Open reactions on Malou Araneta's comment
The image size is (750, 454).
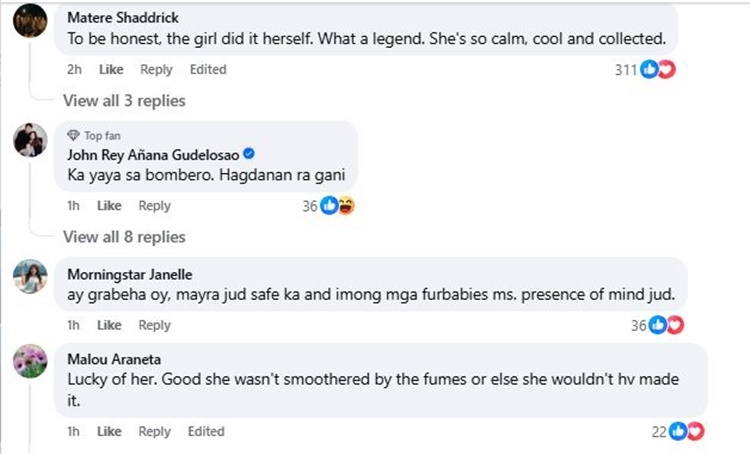coord(686,431)
